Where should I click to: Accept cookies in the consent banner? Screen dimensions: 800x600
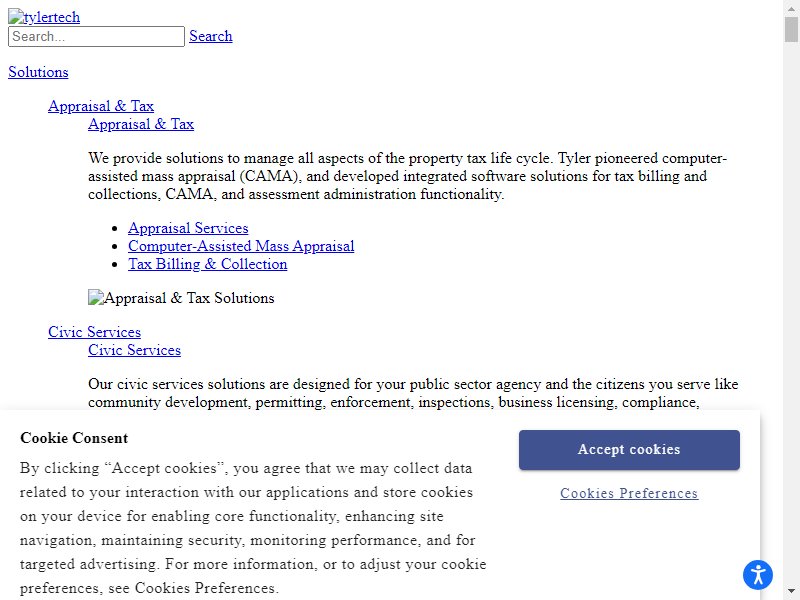[629, 449]
